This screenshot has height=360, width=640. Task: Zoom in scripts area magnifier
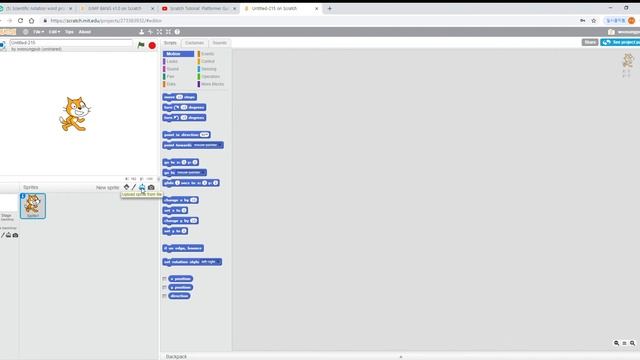click(x=632, y=343)
